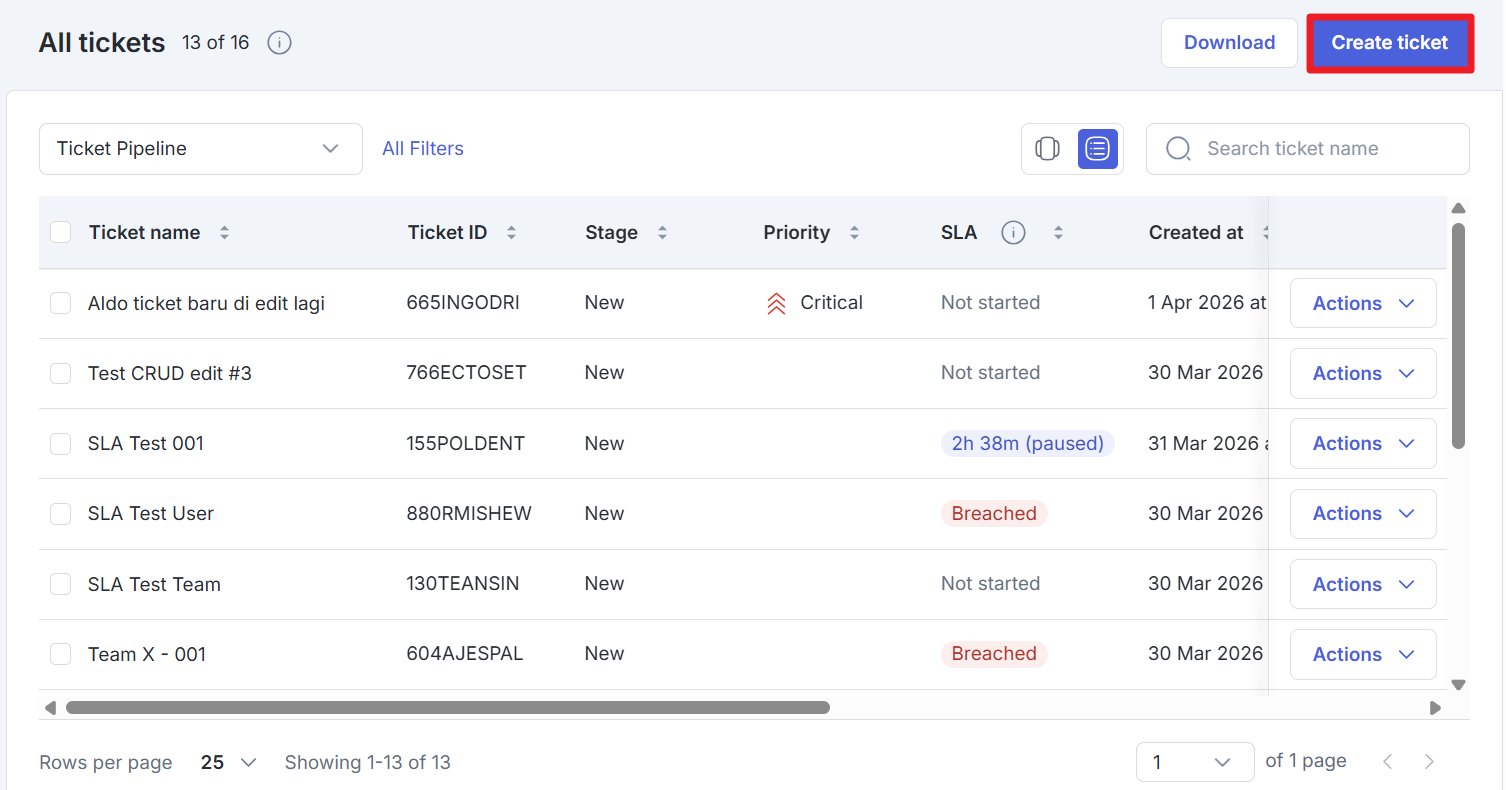This screenshot has height=790, width=1506.
Task: Open Actions menu for Test CRUD edit #3
Action: (x=1362, y=373)
